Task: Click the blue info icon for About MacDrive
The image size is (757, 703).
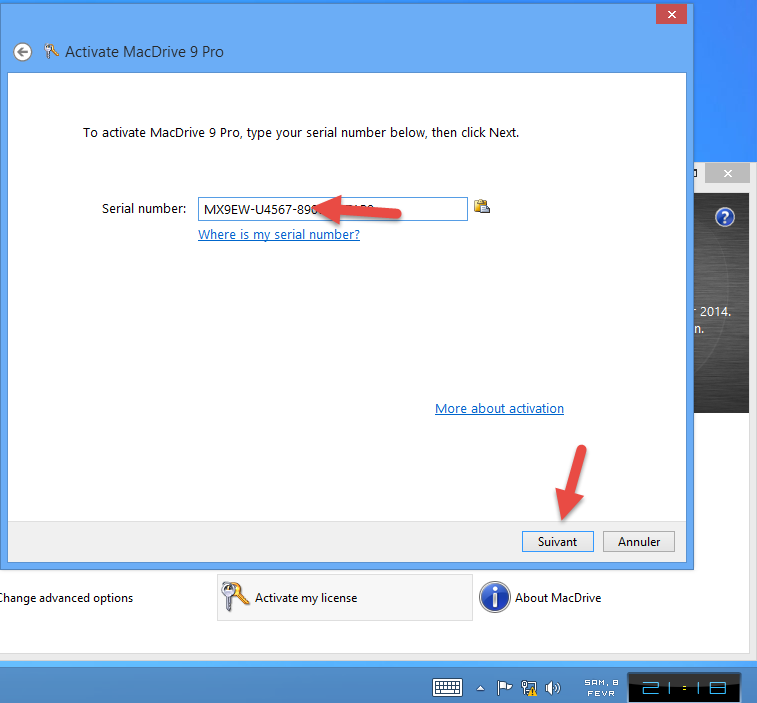Action: coord(494,597)
